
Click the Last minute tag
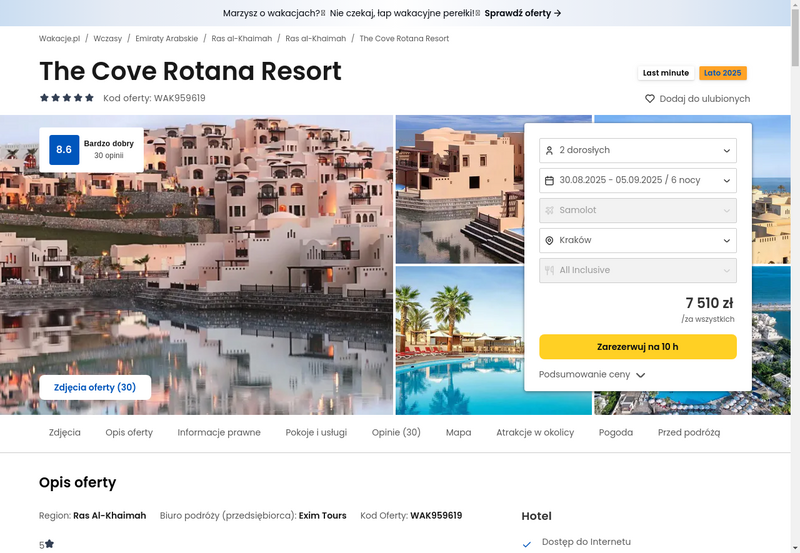pyautogui.click(x=666, y=73)
